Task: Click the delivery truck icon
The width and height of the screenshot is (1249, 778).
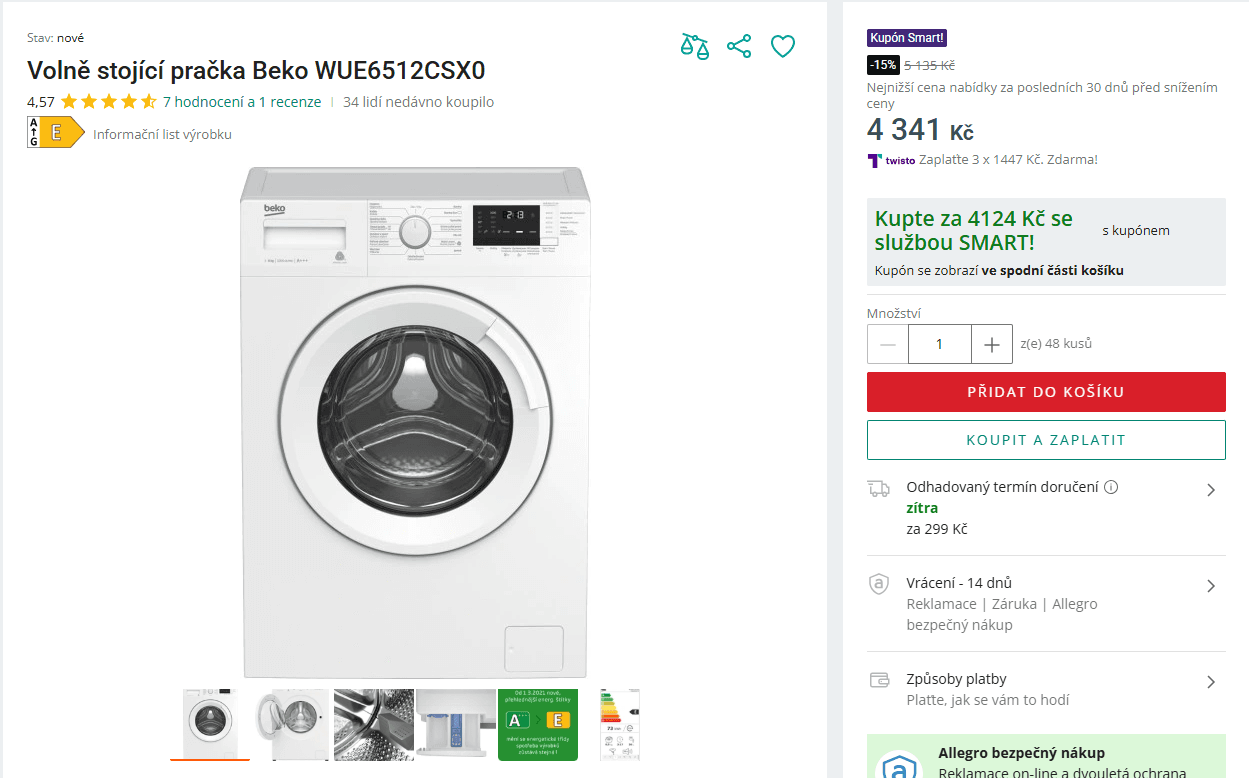Action: [x=879, y=487]
